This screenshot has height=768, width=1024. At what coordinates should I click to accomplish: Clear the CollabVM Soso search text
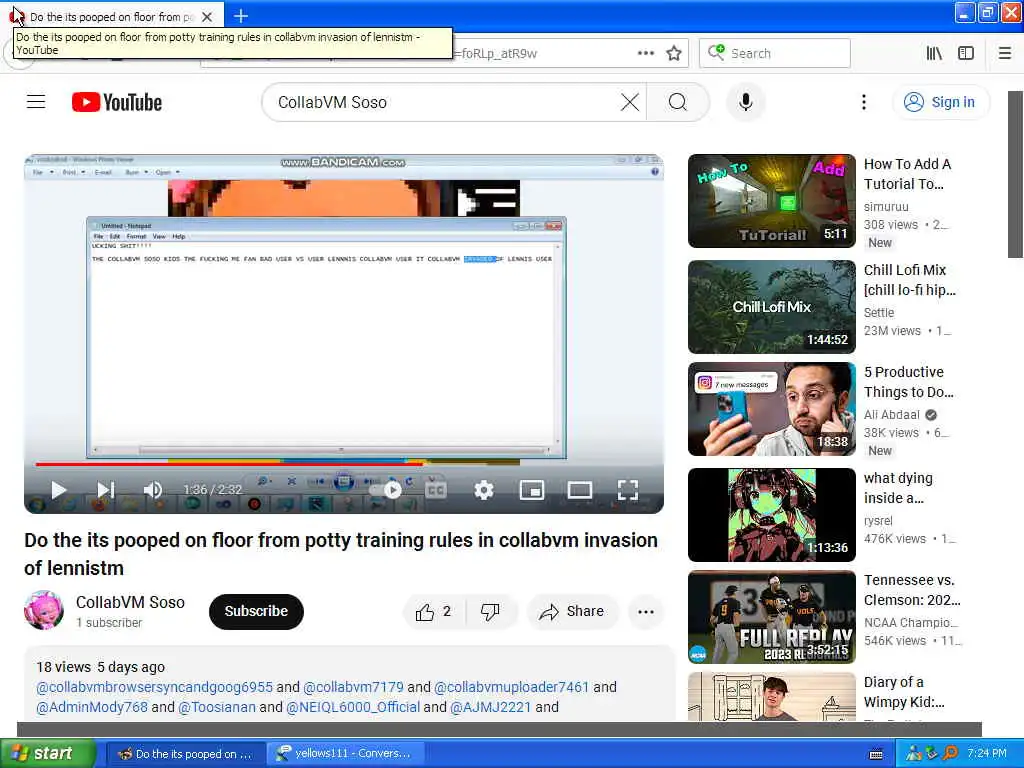click(630, 102)
